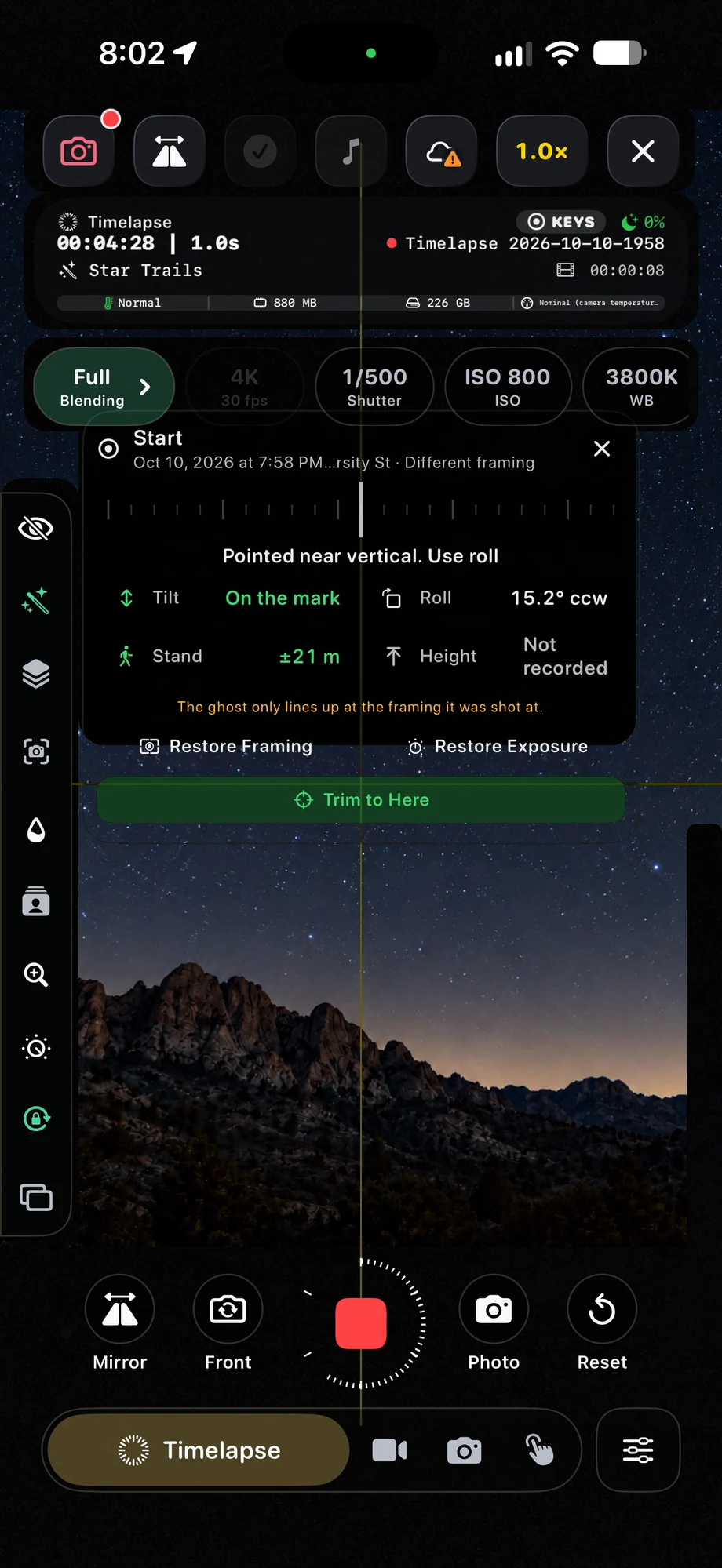Select the 15.2° ccw roll value
The height and width of the screenshot is (1568, 722).
tap(559, 598)
